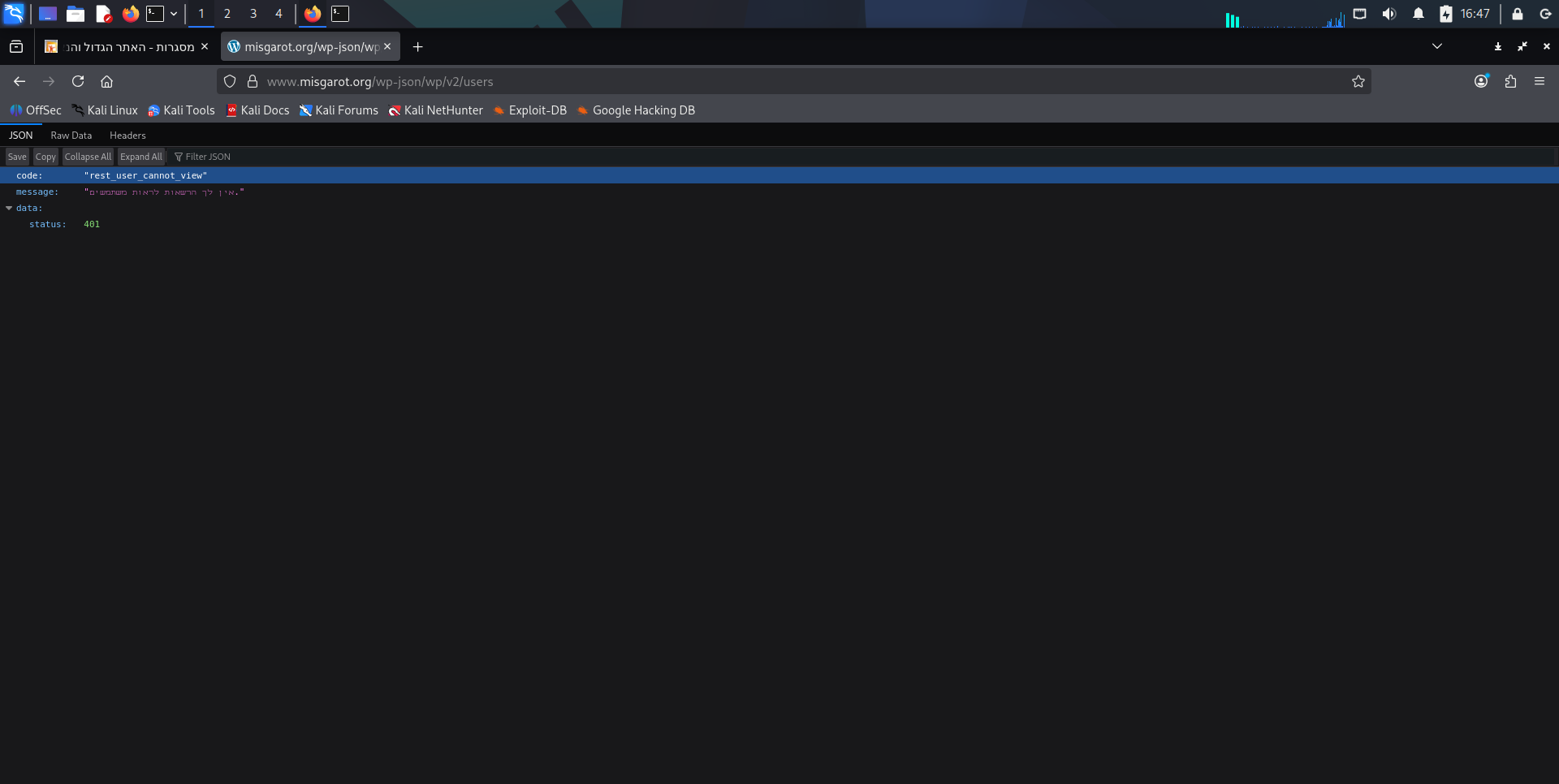The image size is (1559, 784).
Task: Switch to the Raw Data tab
Action: pyautogui.click(x=71, y=136)
